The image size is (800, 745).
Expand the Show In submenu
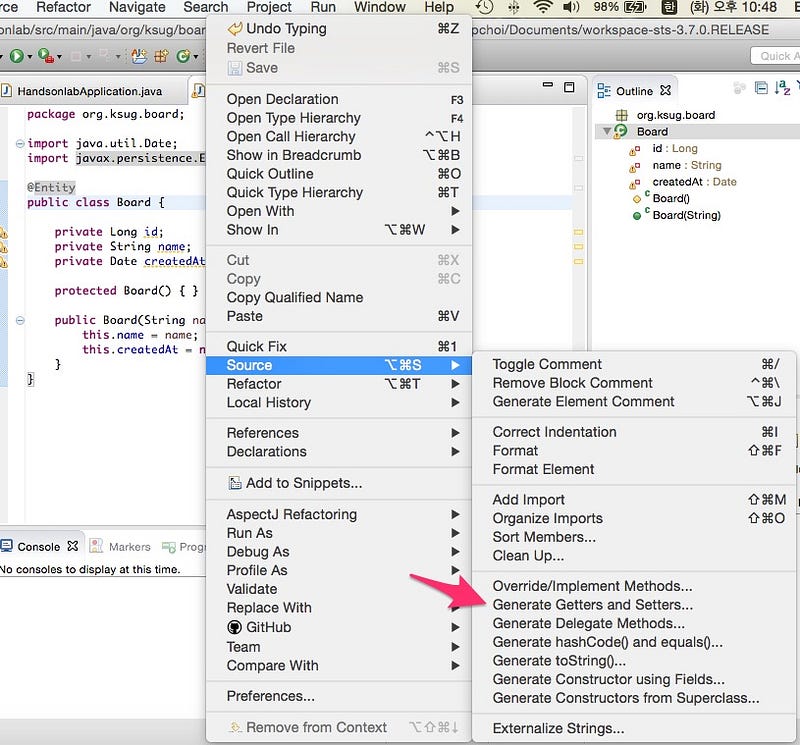pyautogui.click(x=339, y=230)
